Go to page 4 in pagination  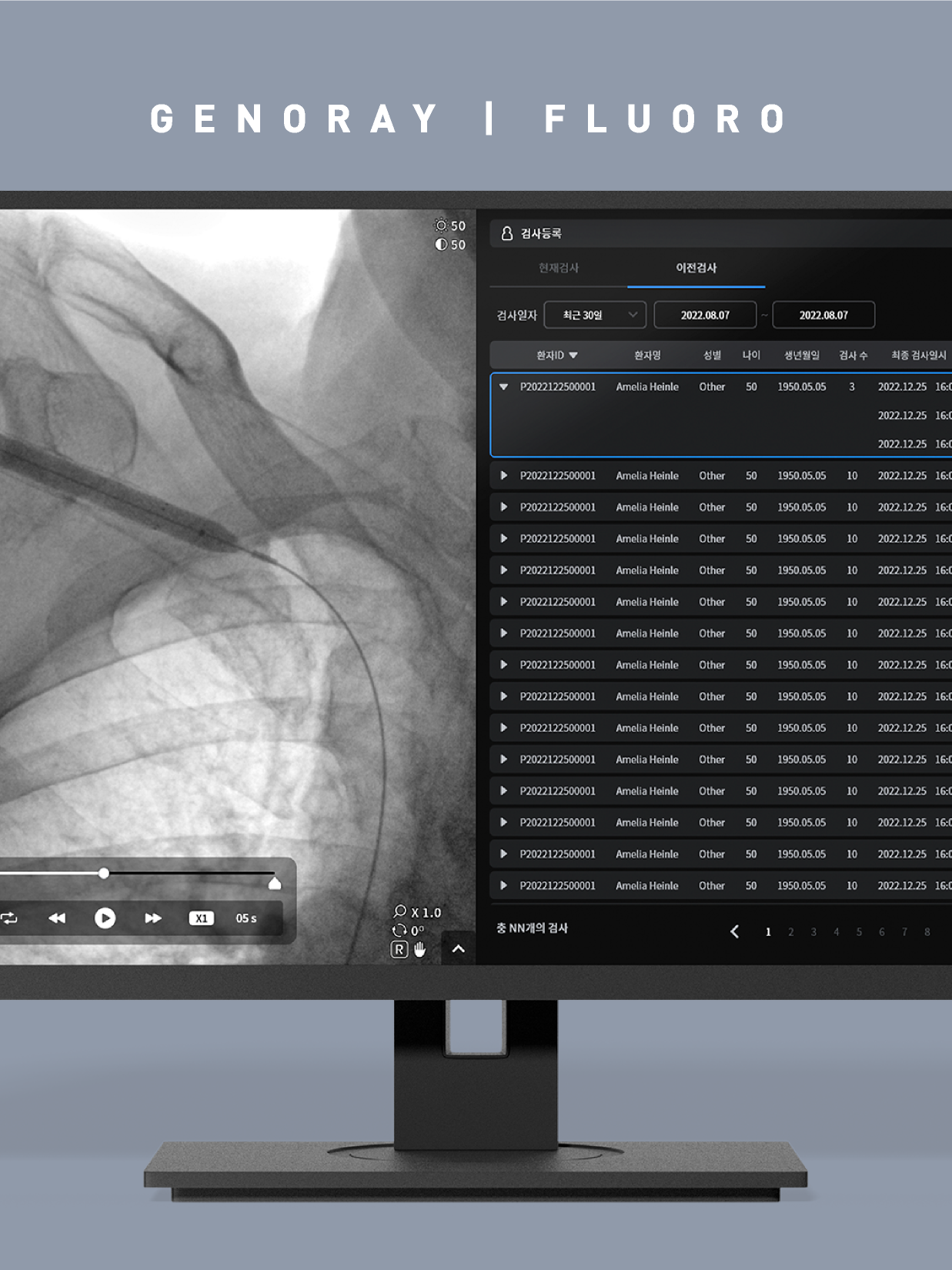click(837, 932)
